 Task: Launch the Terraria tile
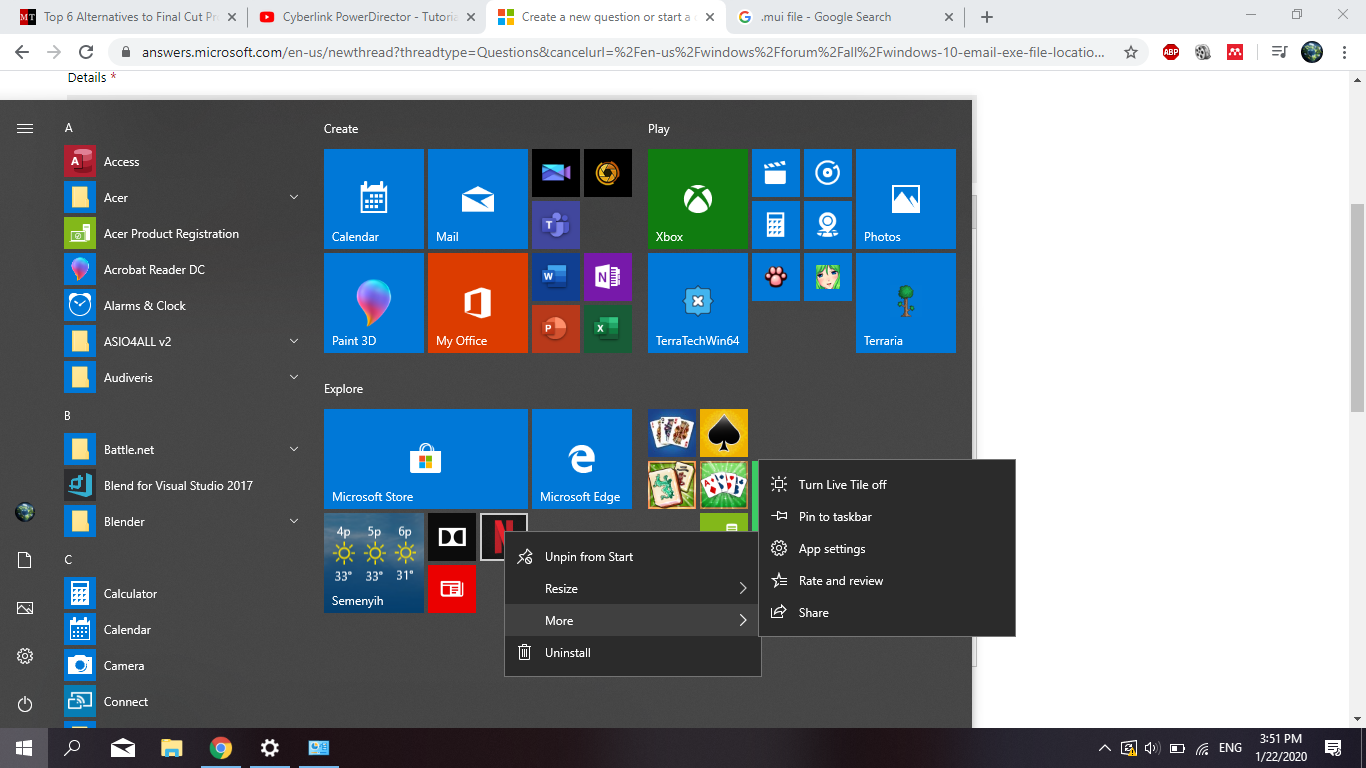pos(905,303)
